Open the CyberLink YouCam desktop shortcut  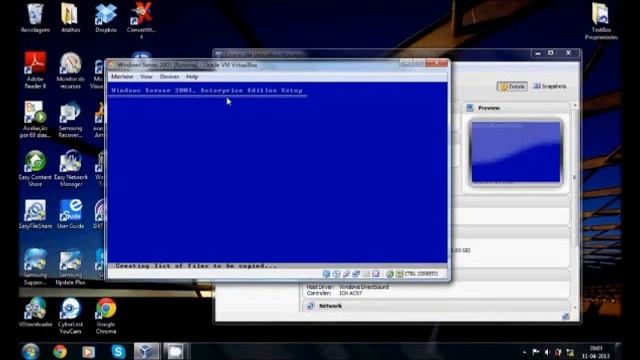[x=70, y=315]
